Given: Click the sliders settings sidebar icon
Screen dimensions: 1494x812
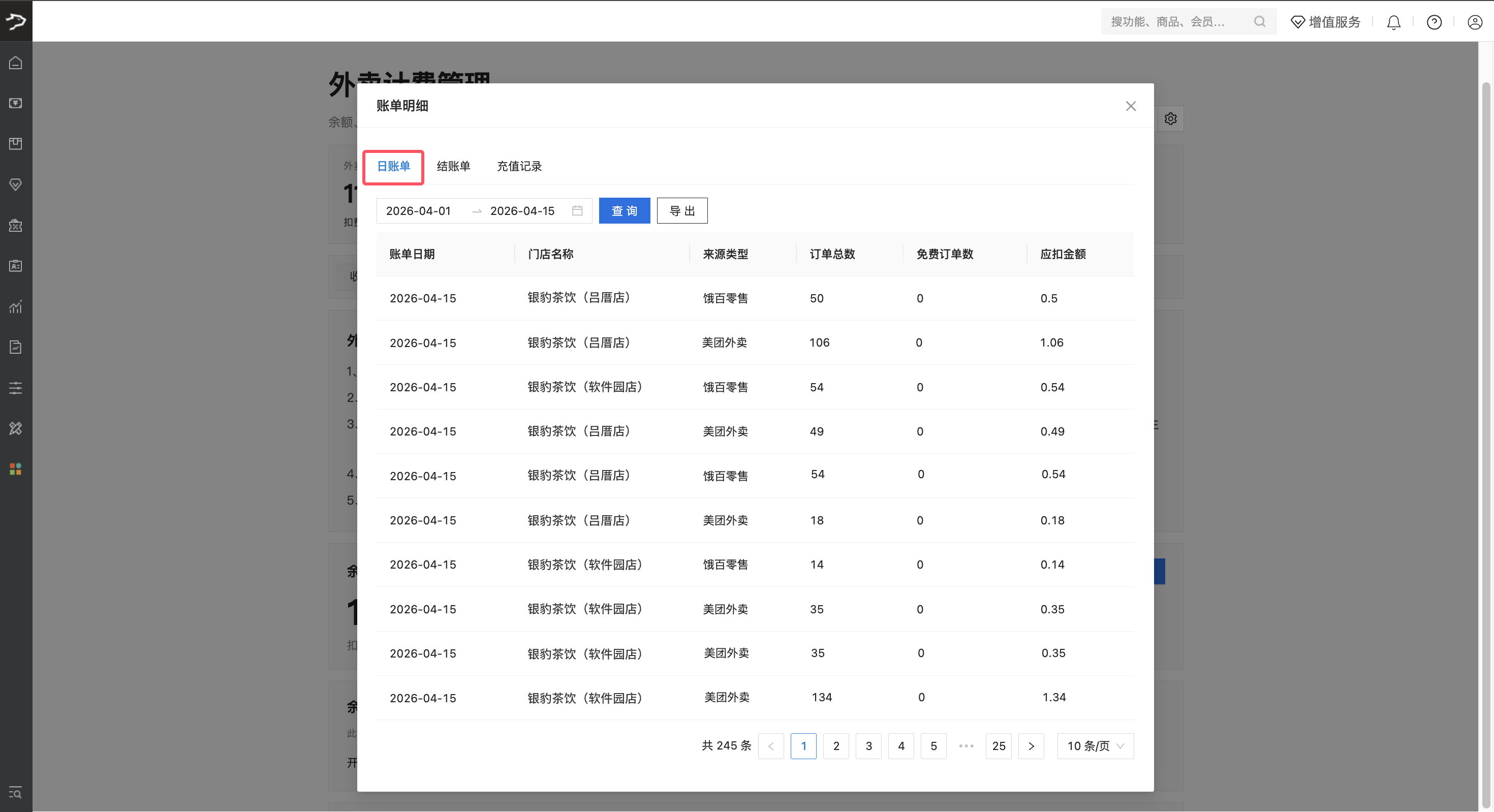Looking at the screenshot, I should [x=16, y=387].
